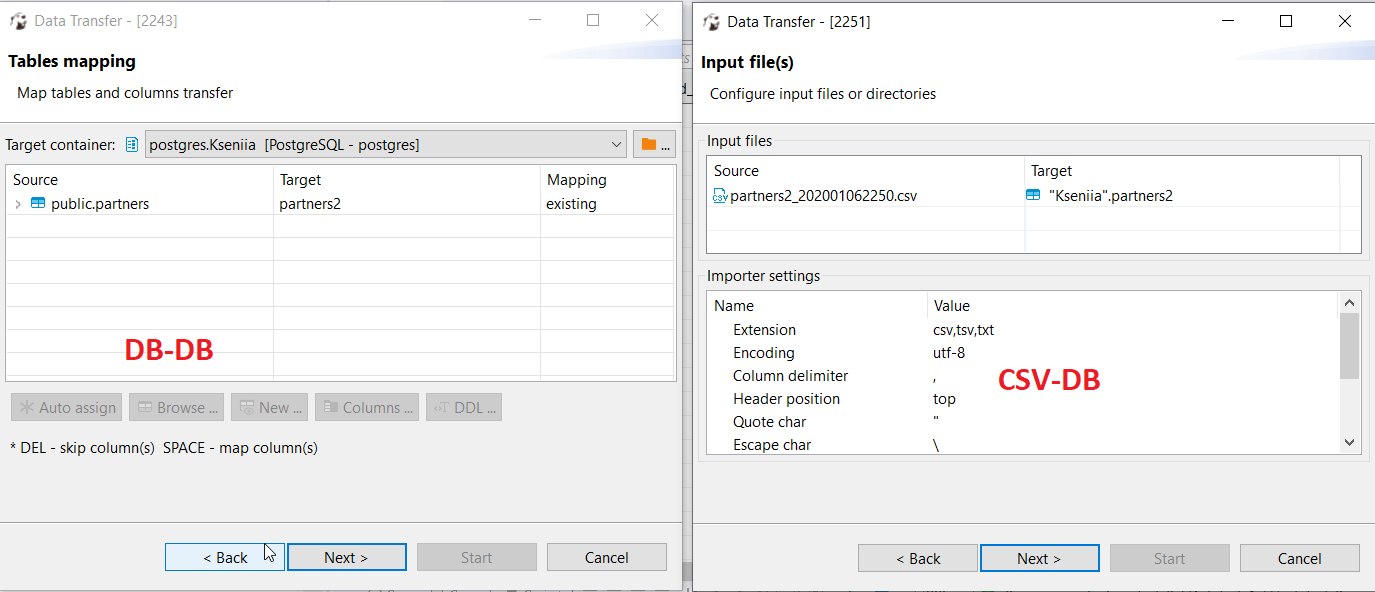Click the DBeaver logo in the right window titlebar
Image resolution: width=1375 pixels, height=592 pixels.
[711, 21]
